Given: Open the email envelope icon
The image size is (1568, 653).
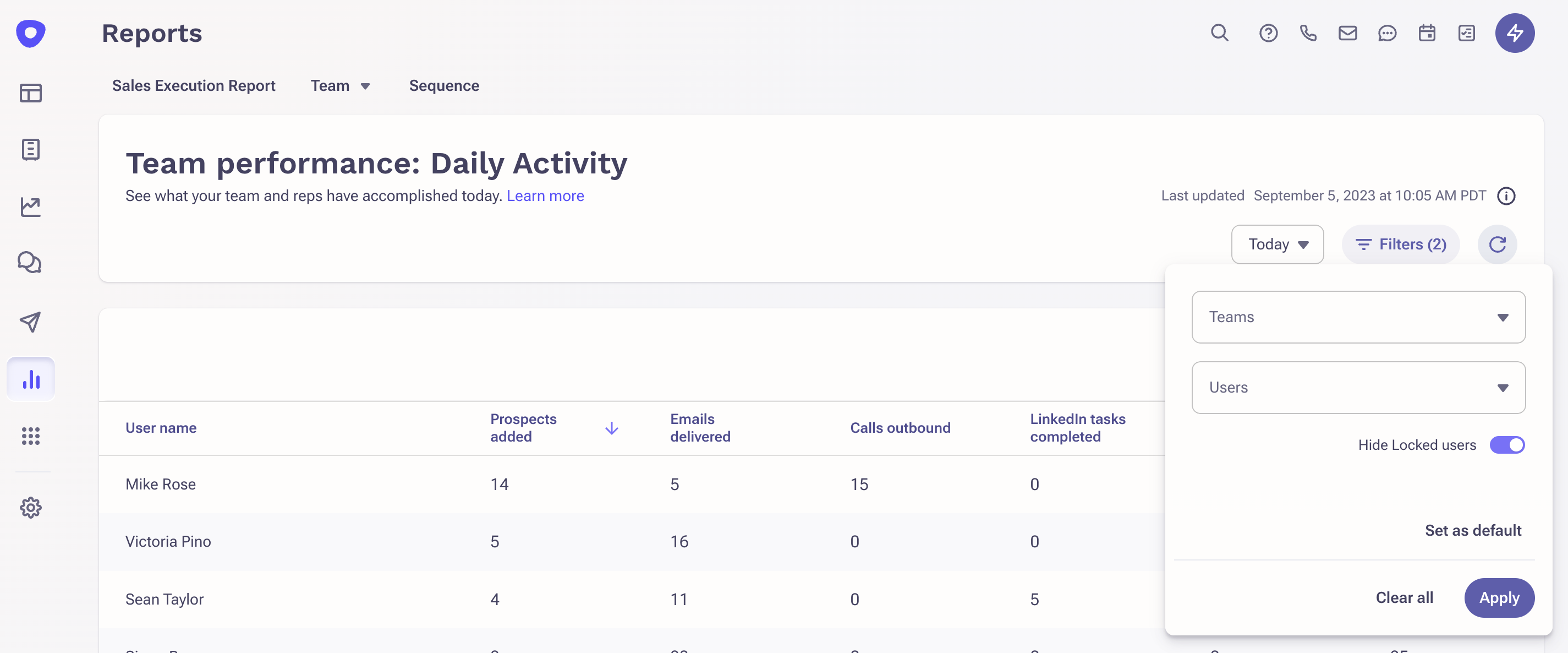Looking at the screenshot, I should 1347,33.
